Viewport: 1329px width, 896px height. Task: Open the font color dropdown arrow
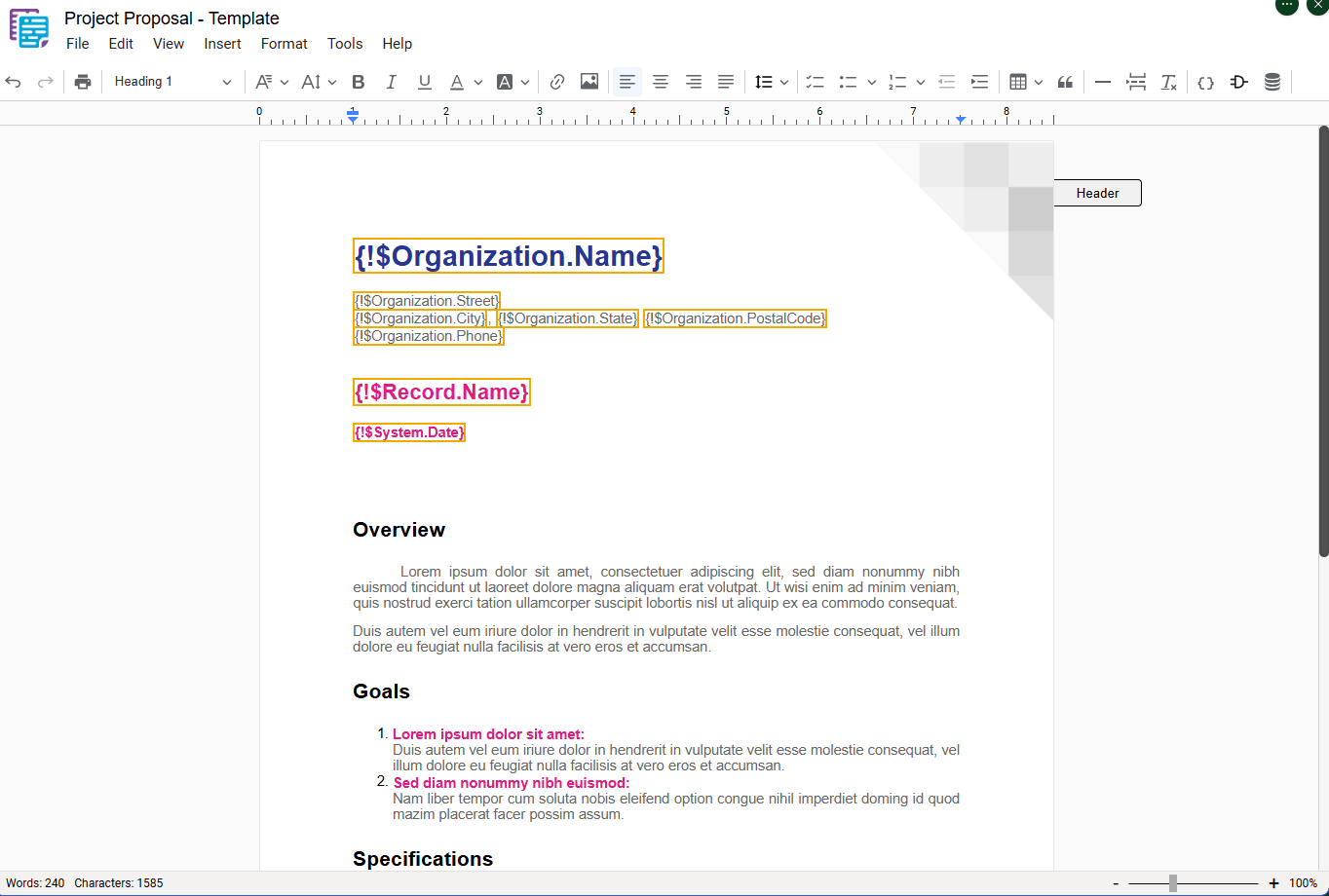click(x=478, y=82)
